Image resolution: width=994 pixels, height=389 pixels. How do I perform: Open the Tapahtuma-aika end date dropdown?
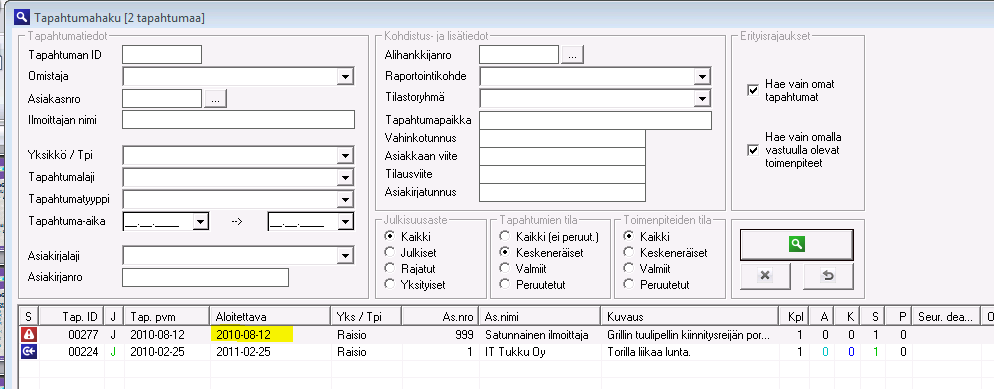(x=345, y=222)
